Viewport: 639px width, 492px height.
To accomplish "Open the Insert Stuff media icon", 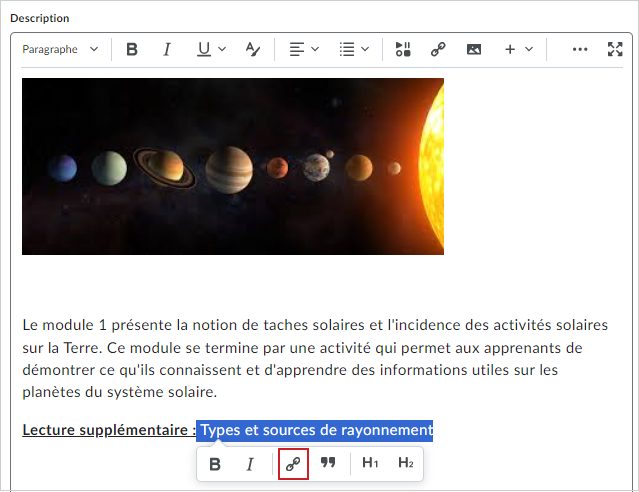I will coord(403,49).
